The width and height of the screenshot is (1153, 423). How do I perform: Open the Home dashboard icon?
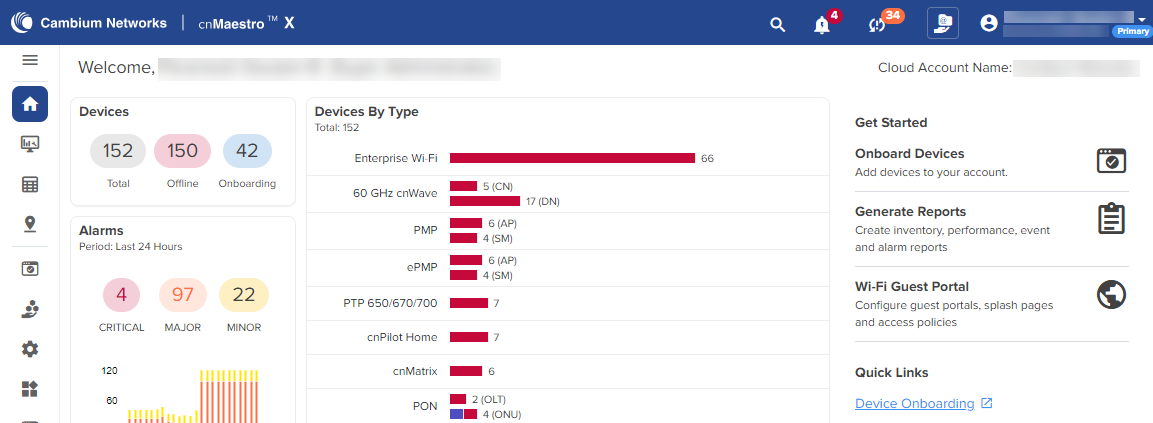click(x=30, y=104)
